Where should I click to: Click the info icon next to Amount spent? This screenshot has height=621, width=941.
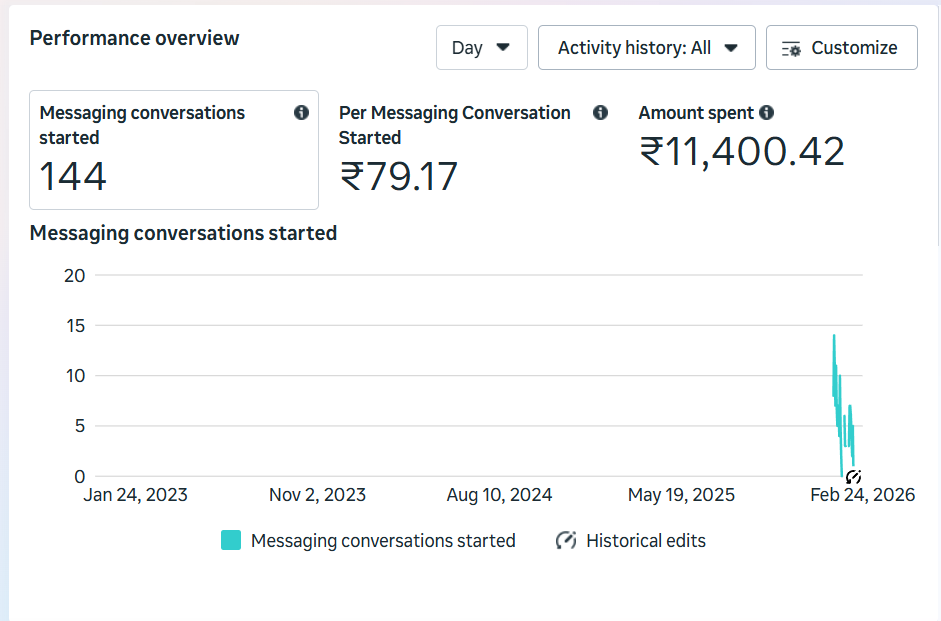pyautogui.click(x=766, y=113)
